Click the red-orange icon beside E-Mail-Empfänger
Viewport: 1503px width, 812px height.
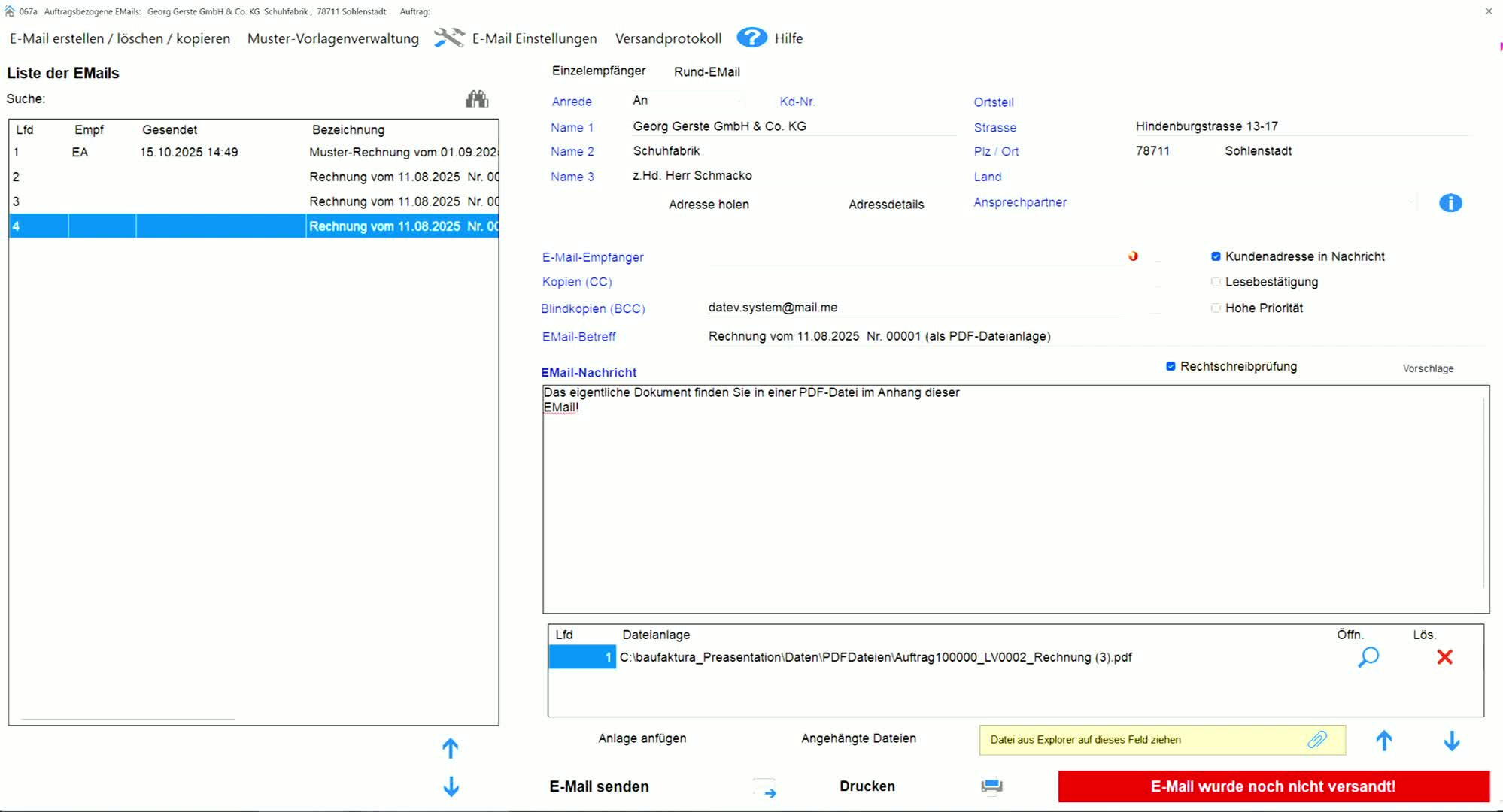tap(1133, 256)
